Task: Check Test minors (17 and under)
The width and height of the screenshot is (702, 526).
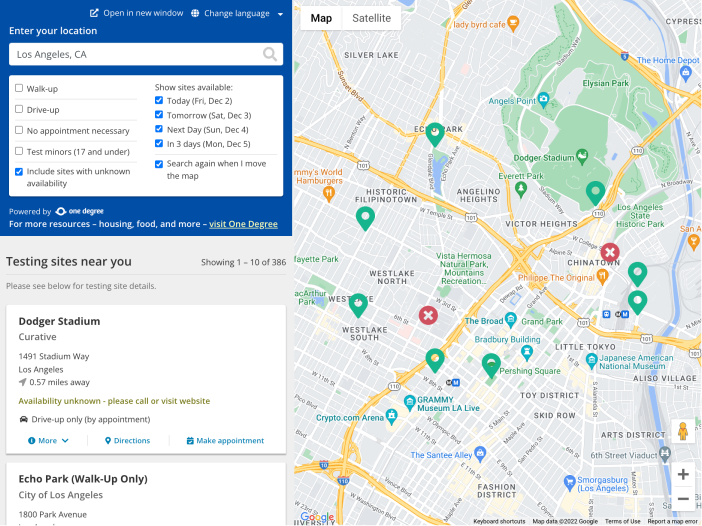Action: click(x=19, y=151)
